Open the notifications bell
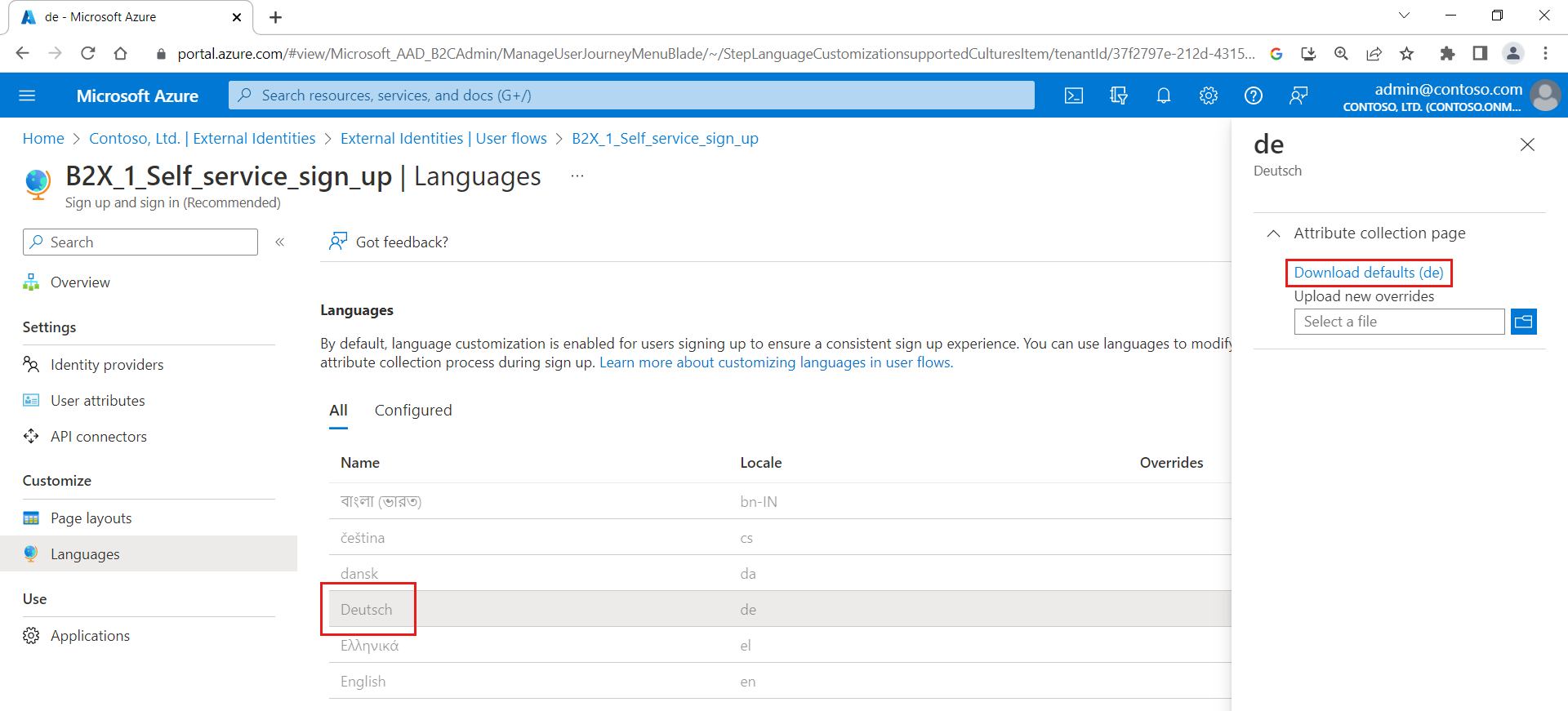 coord(1164,96)
